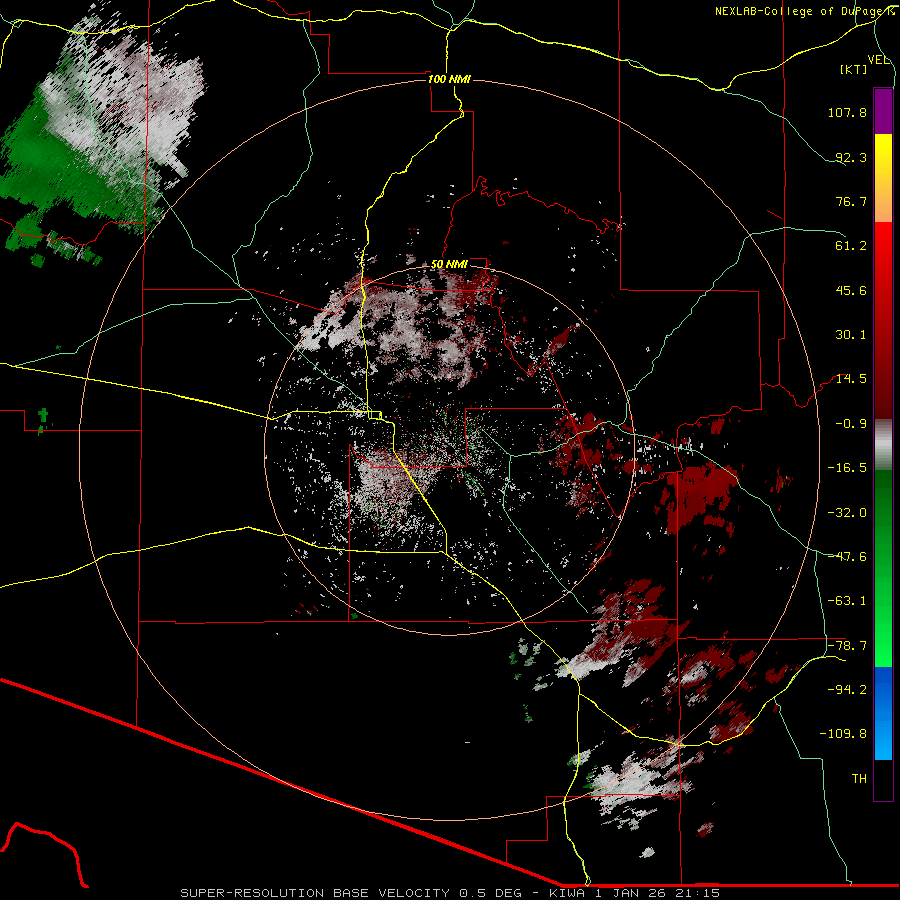Click the 100 NMI range ring label

click(449, 79)
